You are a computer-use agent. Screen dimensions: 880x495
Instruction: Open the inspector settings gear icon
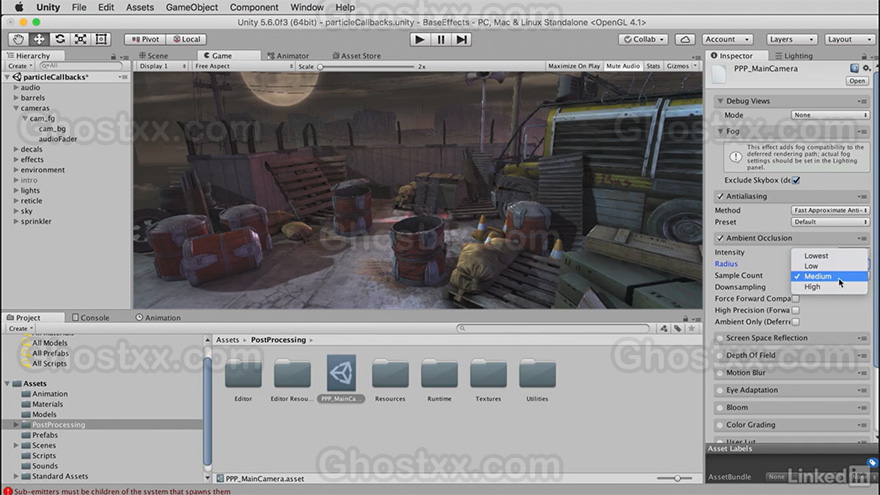point(867,68)
